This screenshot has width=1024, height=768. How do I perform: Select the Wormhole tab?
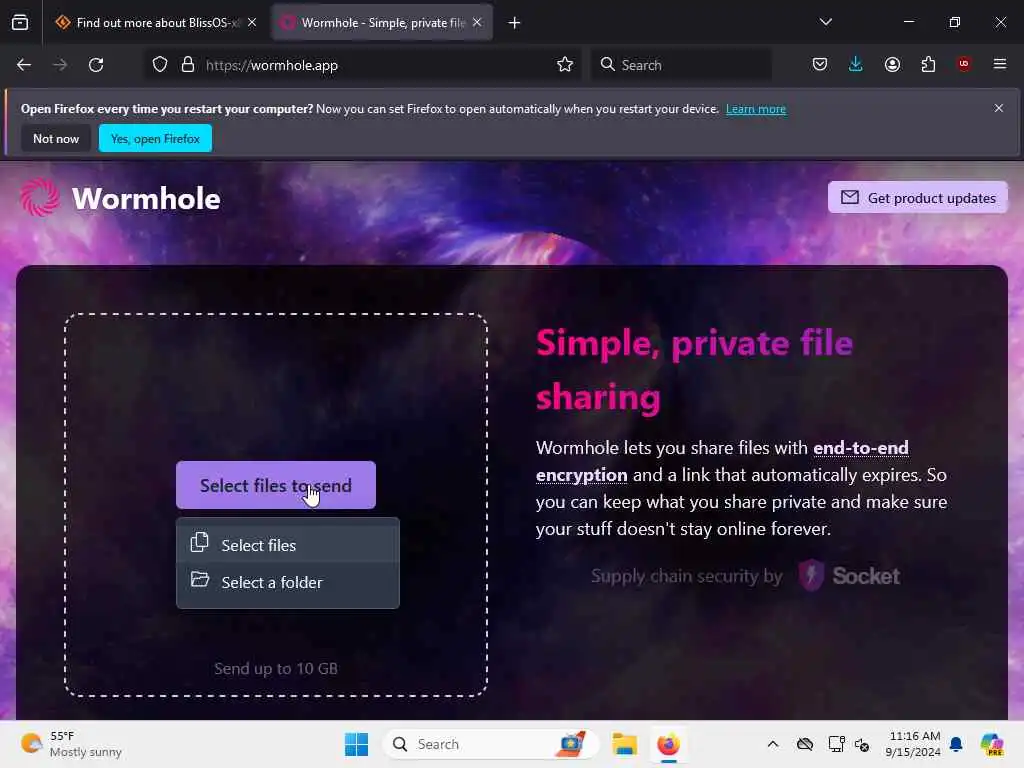coord(382,23)
